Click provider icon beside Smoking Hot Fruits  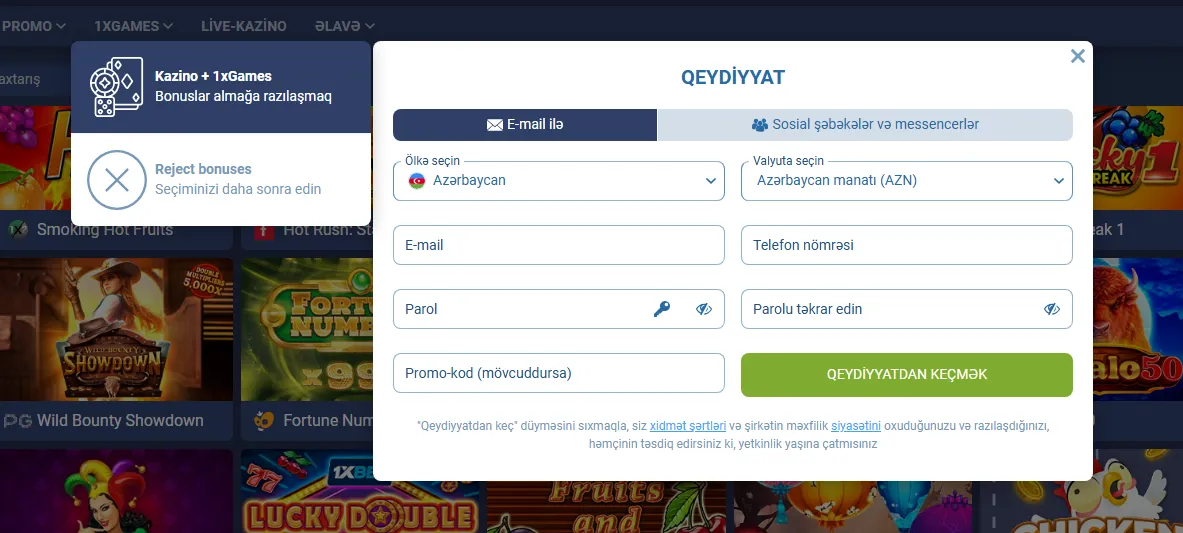click(17, 230)
